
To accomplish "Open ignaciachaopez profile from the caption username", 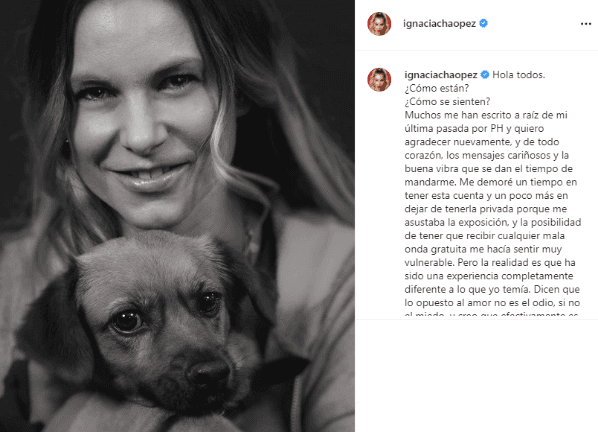I will click(x=441, y=75).
